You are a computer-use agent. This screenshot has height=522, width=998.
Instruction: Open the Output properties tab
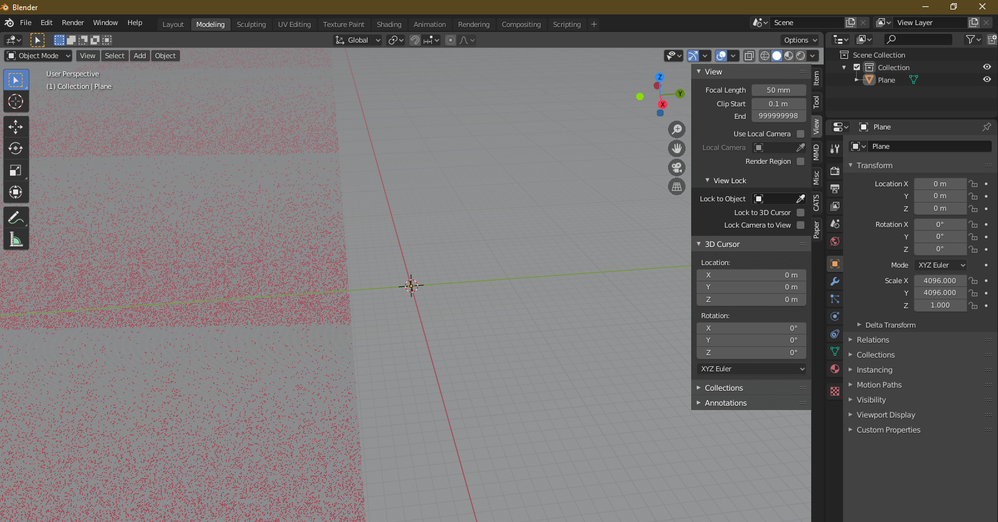click(x=834, y=188)
